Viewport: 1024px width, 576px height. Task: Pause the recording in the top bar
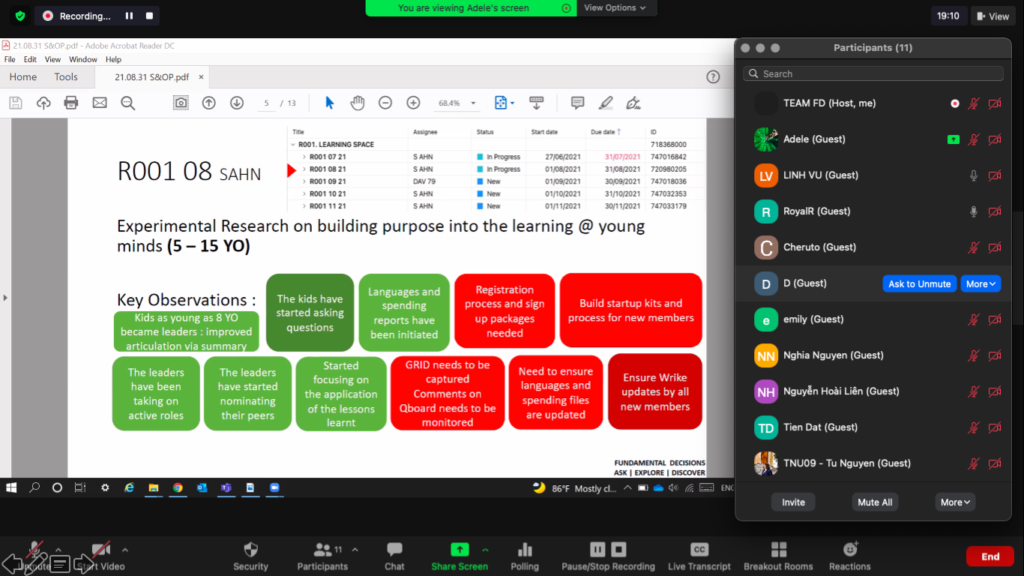coord(129,16)
